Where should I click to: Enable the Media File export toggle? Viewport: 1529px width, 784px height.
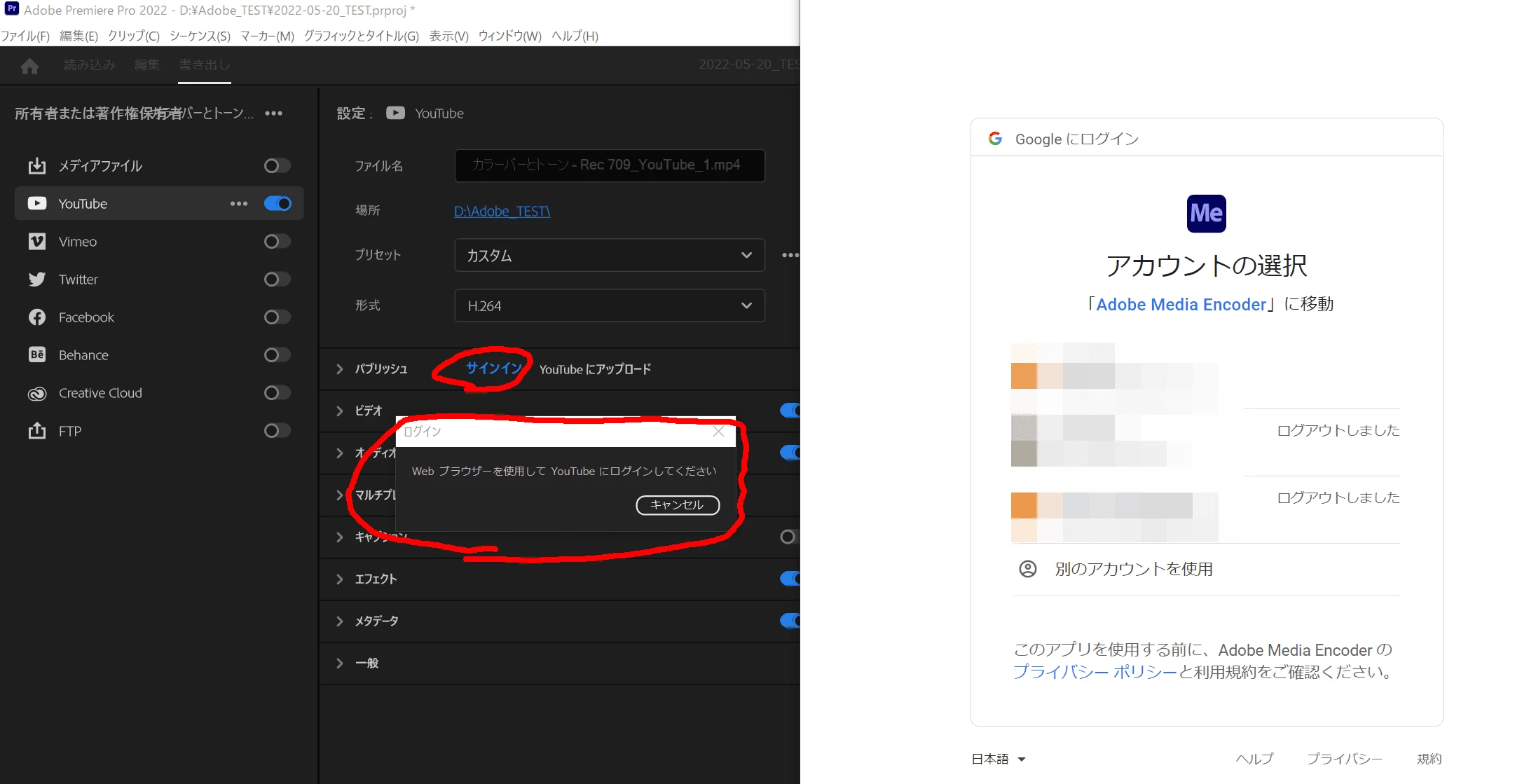[x=277, y=166]
